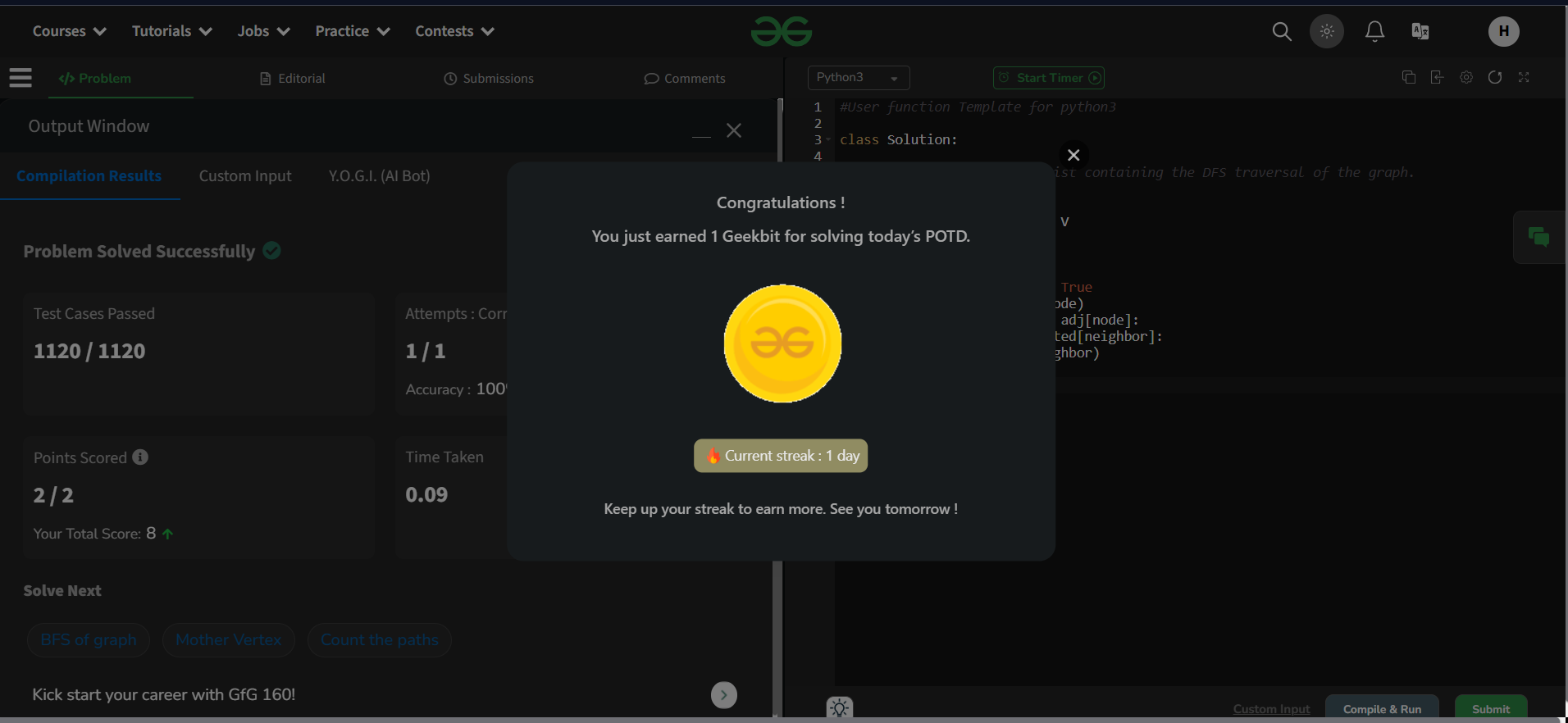Screen dimensions: 1568x723
Task: Expand the Courses dropdown menu
Action: (x=70, y=31)
